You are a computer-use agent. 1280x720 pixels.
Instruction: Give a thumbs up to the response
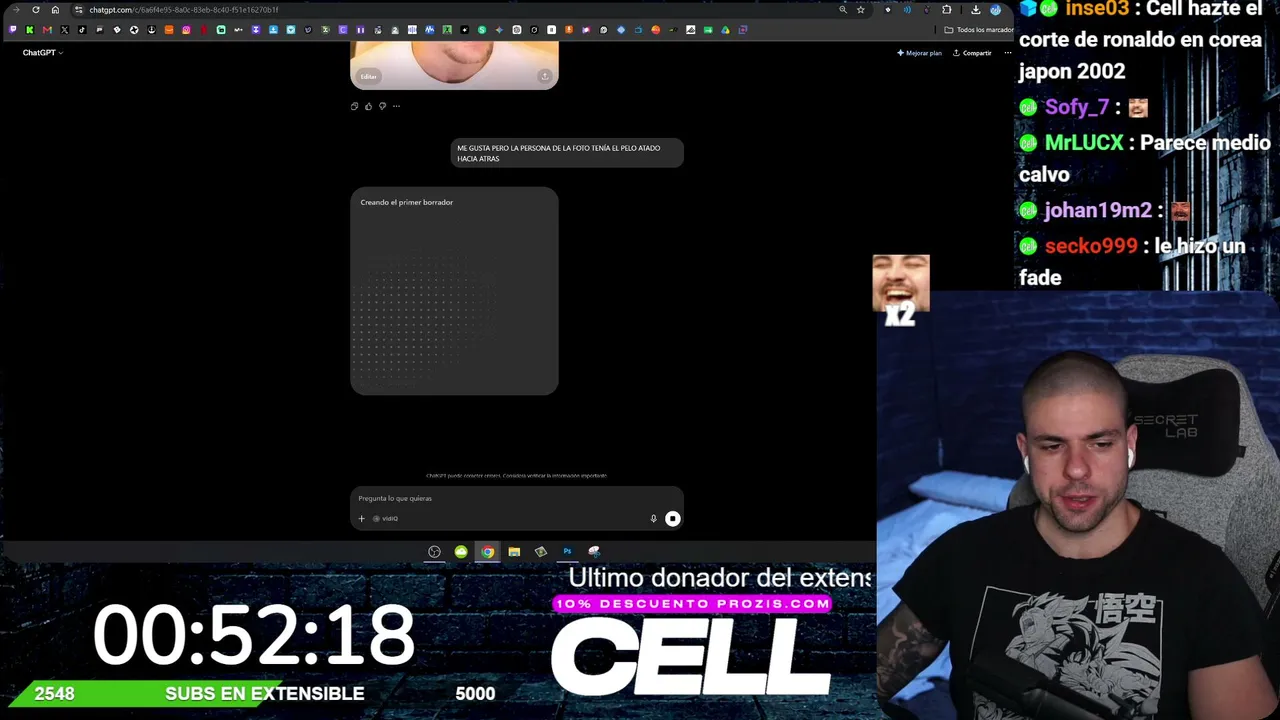pyautogui.click(x=368, y=106)
